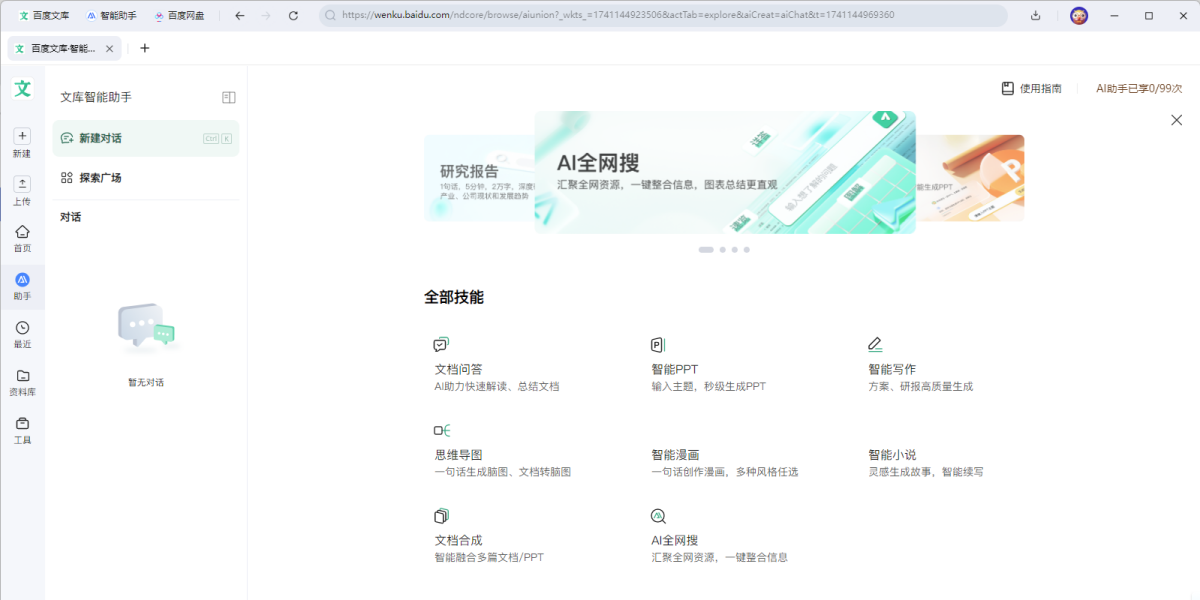Screen dimensions: 1200x600
Task: Close the banner carousel with X
Action: pyautogui.click(x=1176, y=120)
